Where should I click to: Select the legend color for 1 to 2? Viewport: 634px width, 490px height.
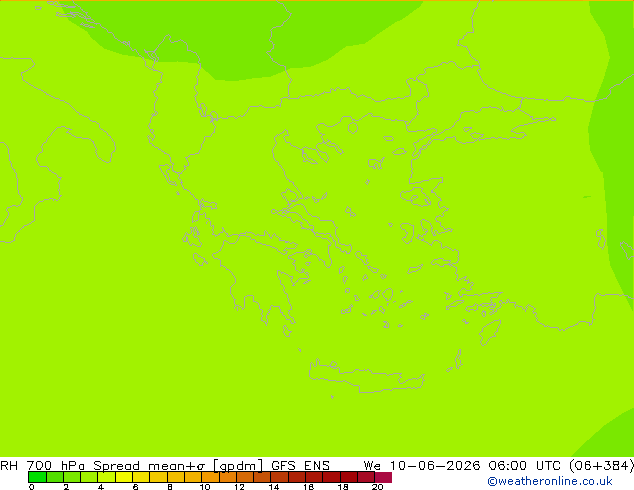click(55, 477)
